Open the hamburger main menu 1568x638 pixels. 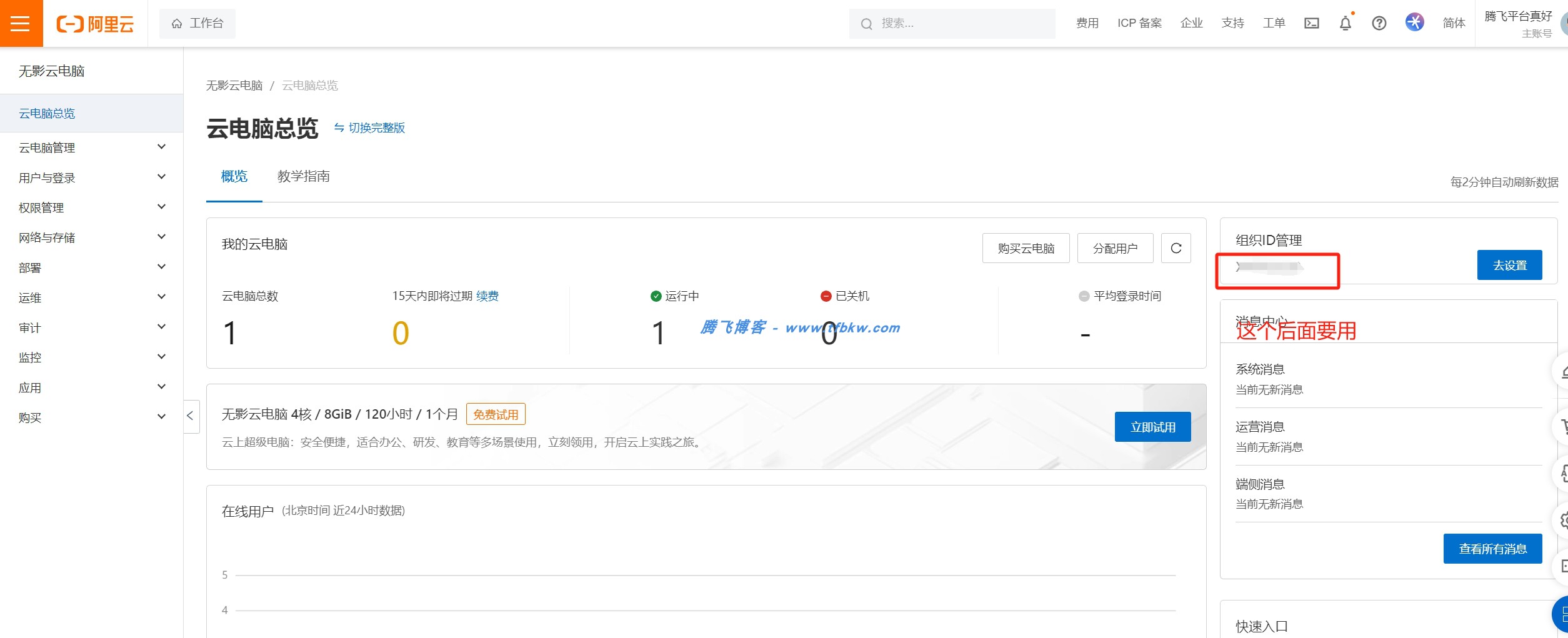tap(21, 23)
